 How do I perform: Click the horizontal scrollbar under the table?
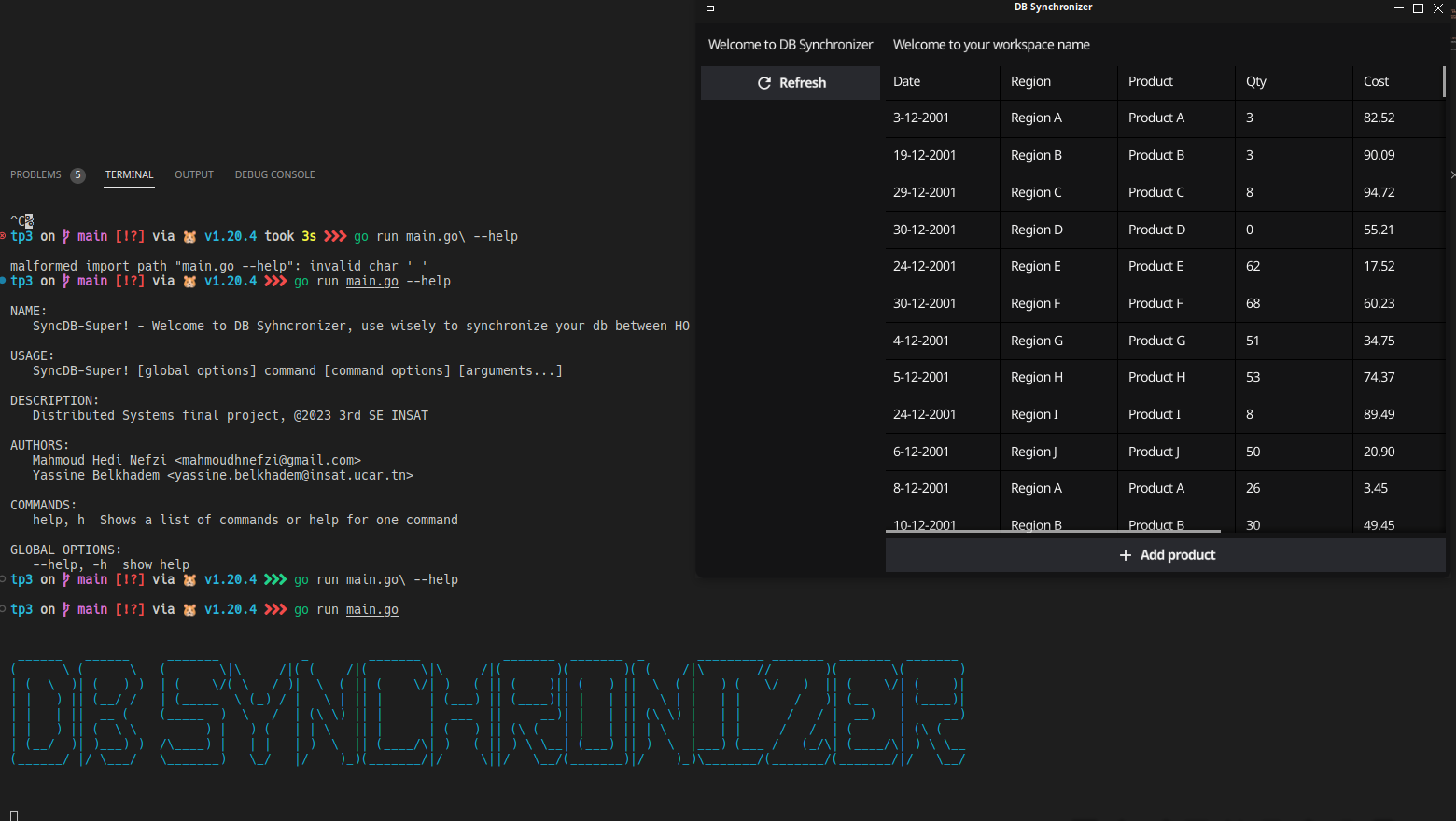1053,532
